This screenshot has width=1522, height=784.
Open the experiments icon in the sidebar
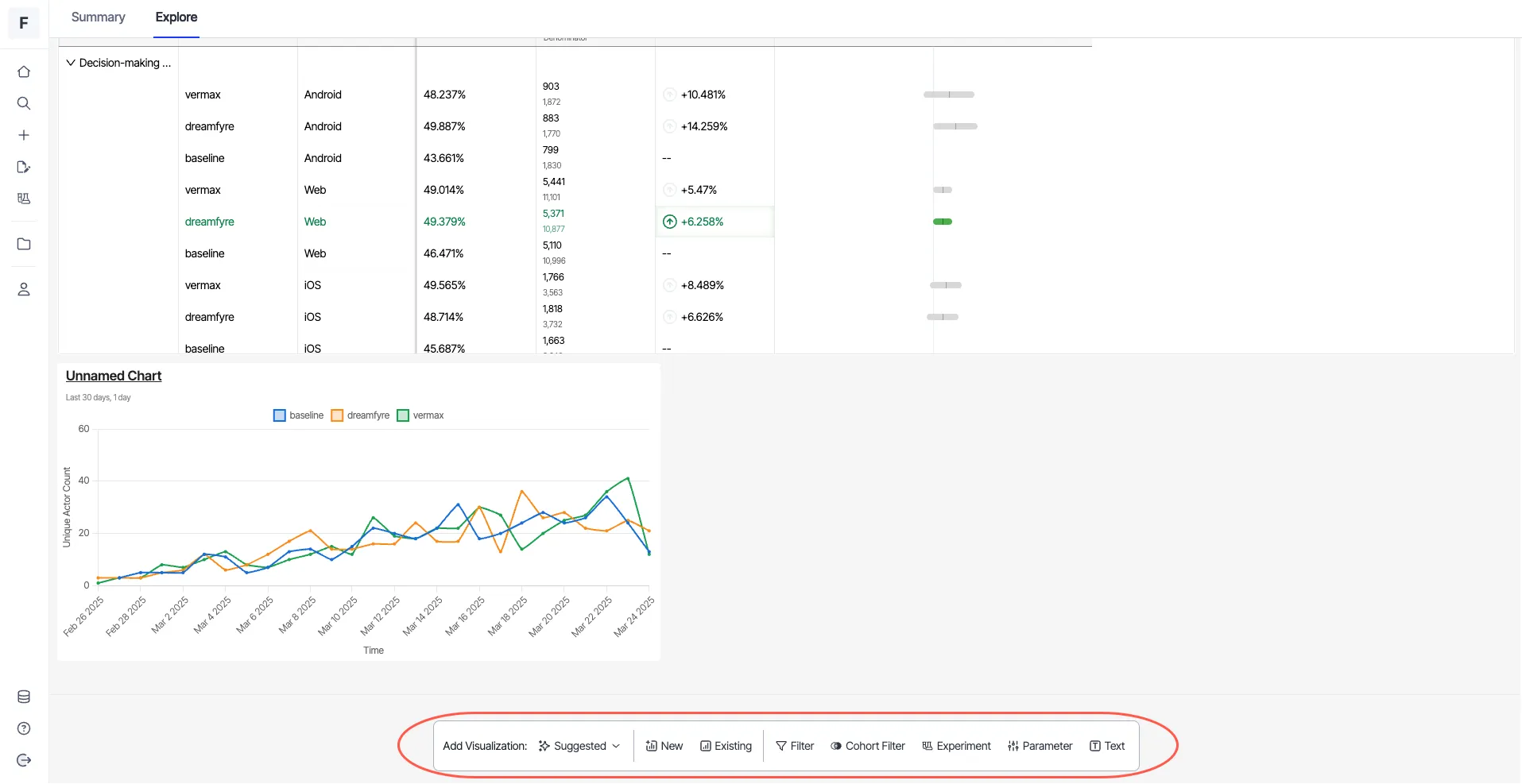(x=24, y=199)
